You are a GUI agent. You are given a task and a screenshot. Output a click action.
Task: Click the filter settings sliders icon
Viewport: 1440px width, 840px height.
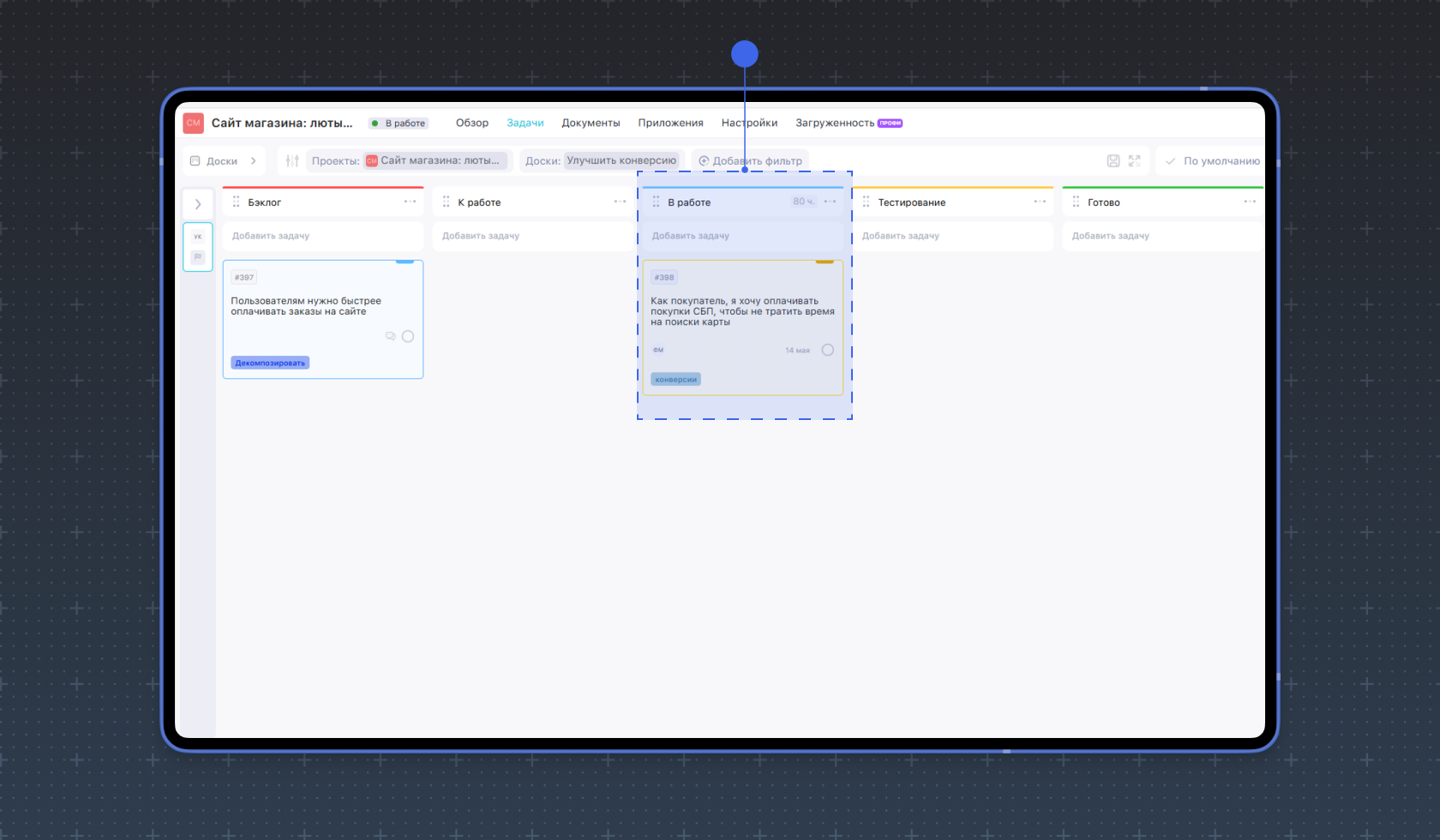tap(292, 161)
